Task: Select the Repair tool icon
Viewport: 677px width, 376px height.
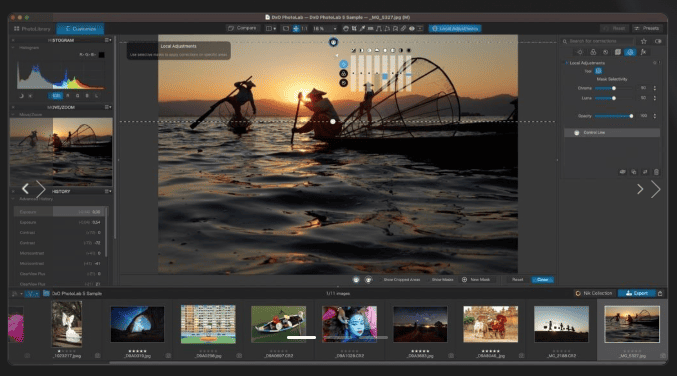Action: click(403, 28)
